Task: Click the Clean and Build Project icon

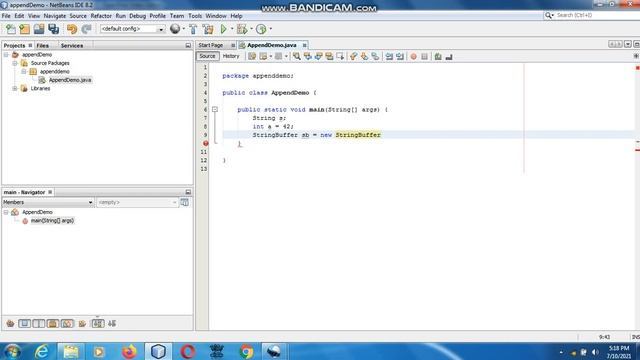Action: [208, 29]
